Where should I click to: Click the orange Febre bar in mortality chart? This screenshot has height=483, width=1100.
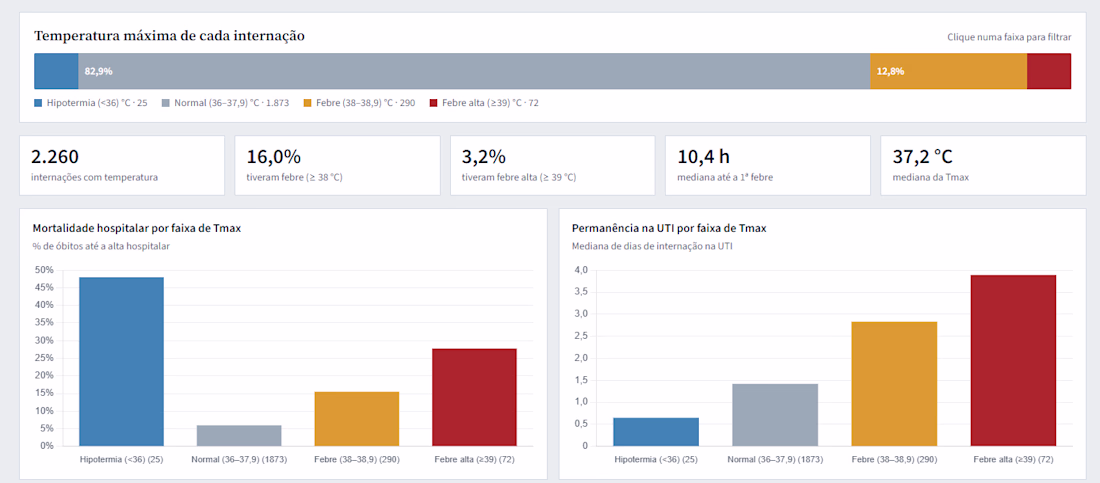(x=356, y=418)
